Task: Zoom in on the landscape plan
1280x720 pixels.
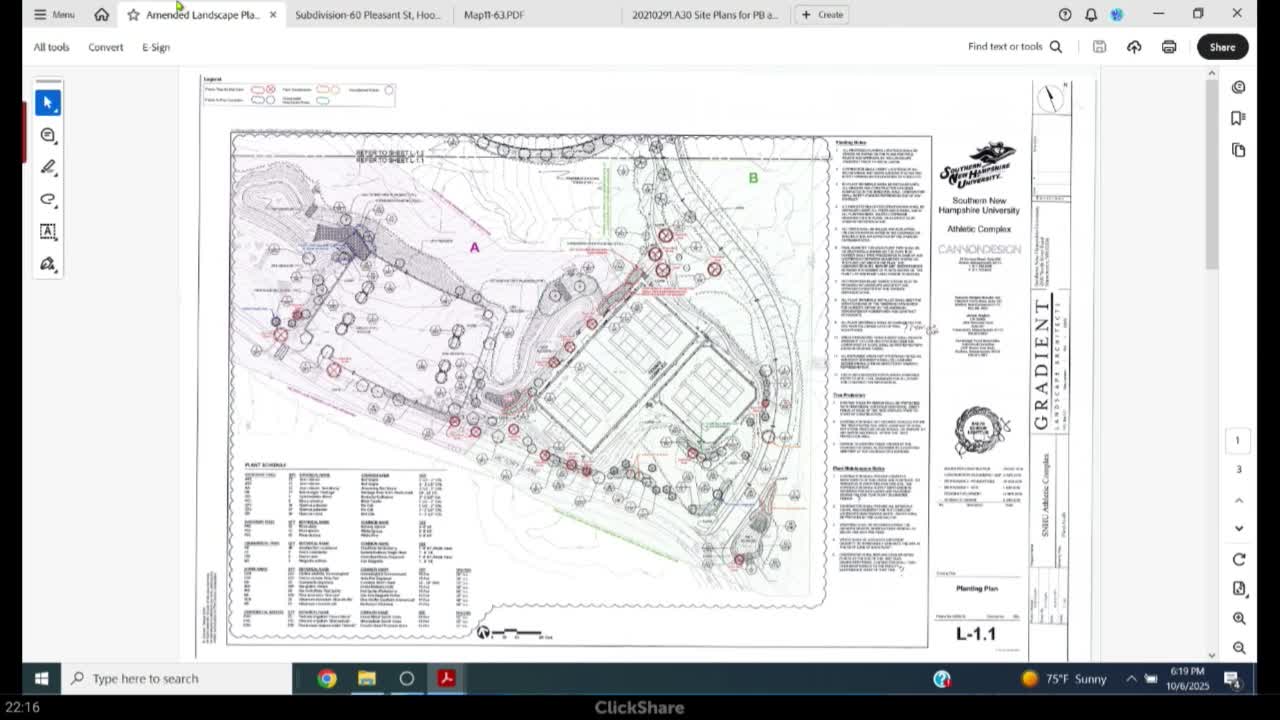Action: point(1238,618)
